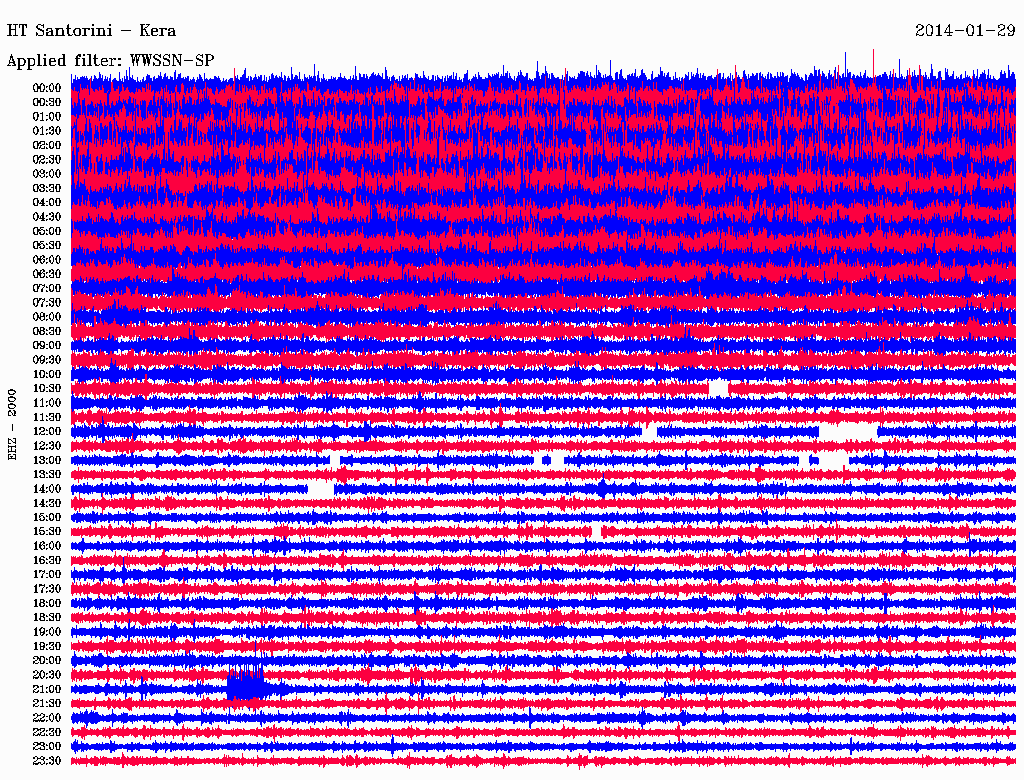The height and width of the screenshot is (780, 1024).
Task: Click the 08:30 time label
Action: (47, 331)
